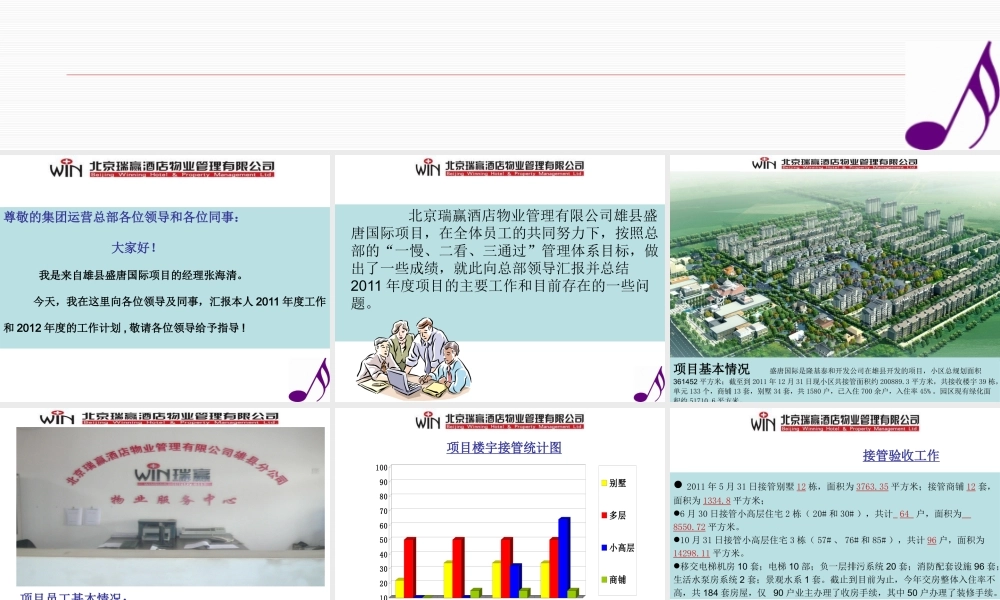Select the yellow 别墅 legend swatch
The width and height of the screenshot is (1000, 600).
[604, 483]
